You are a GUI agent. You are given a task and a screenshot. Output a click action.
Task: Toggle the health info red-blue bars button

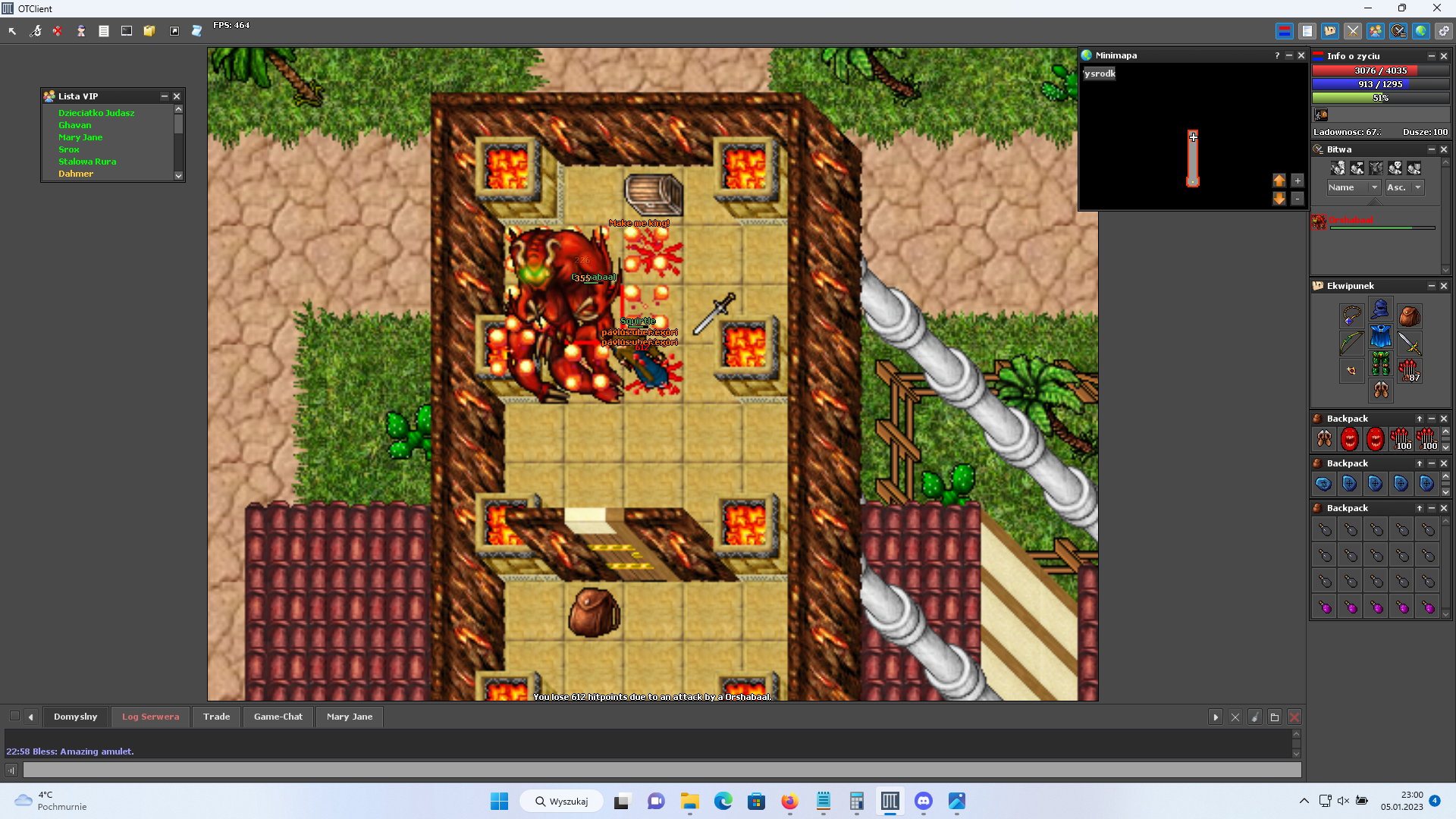[x=1285, y=31]
